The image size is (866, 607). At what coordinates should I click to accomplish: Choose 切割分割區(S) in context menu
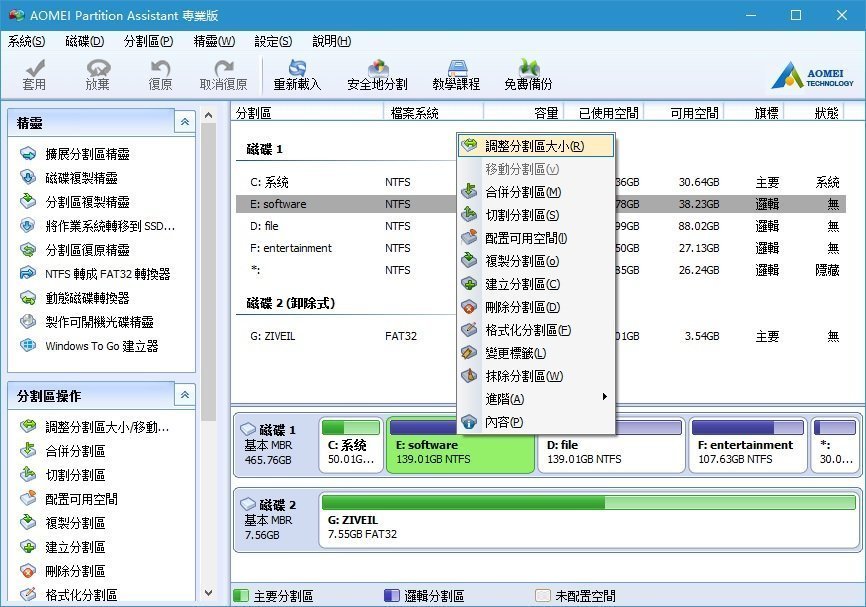point(536,215)
